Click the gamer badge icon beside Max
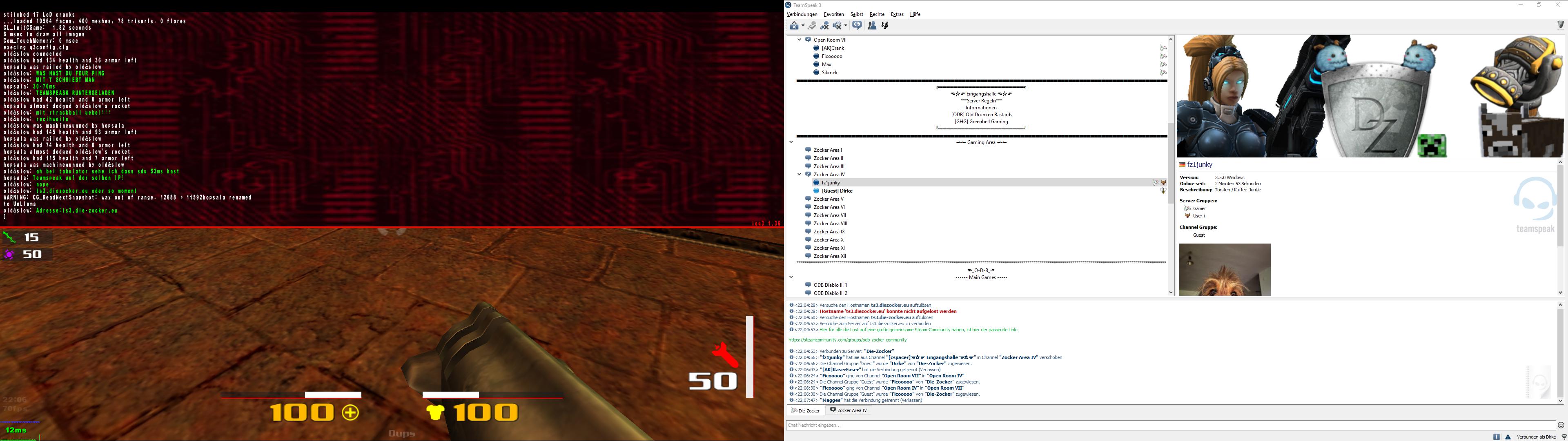The height and width of the screenshot is (441, 1568). point(1163,64)
